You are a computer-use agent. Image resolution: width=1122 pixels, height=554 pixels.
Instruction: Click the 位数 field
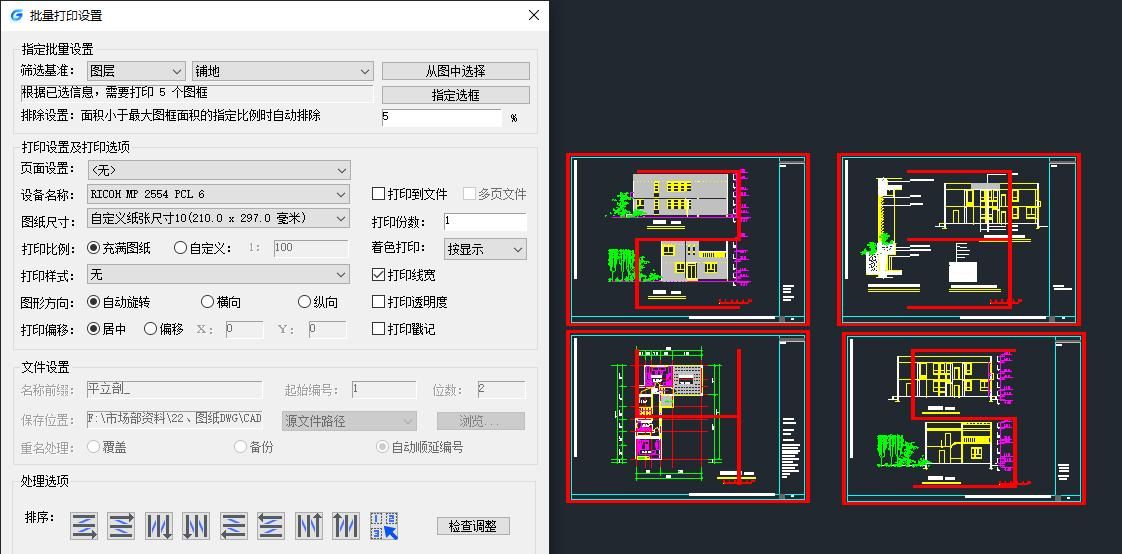click(502, 389)
